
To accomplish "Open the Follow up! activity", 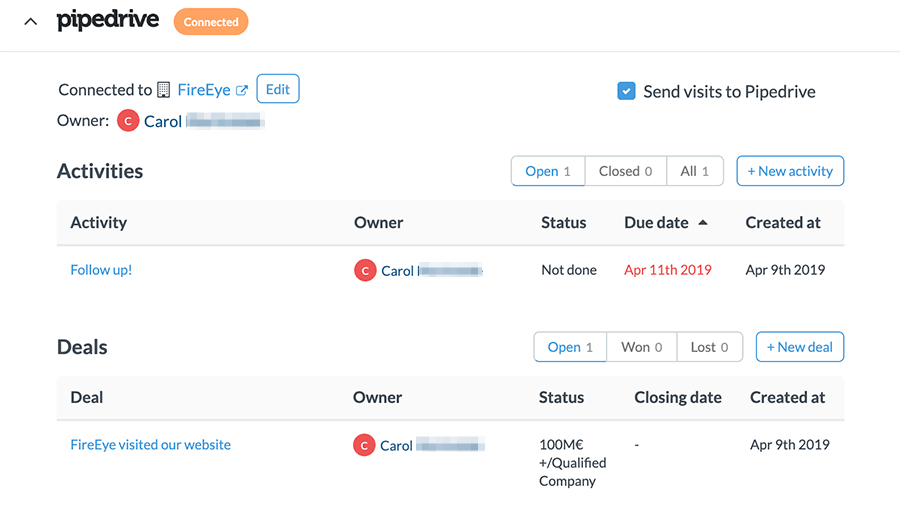I will 101,270.
